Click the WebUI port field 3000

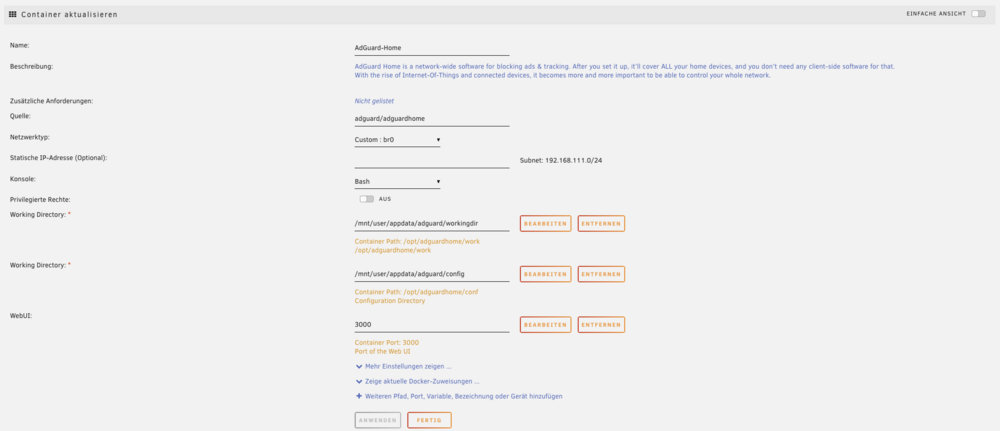pos(432,325)
